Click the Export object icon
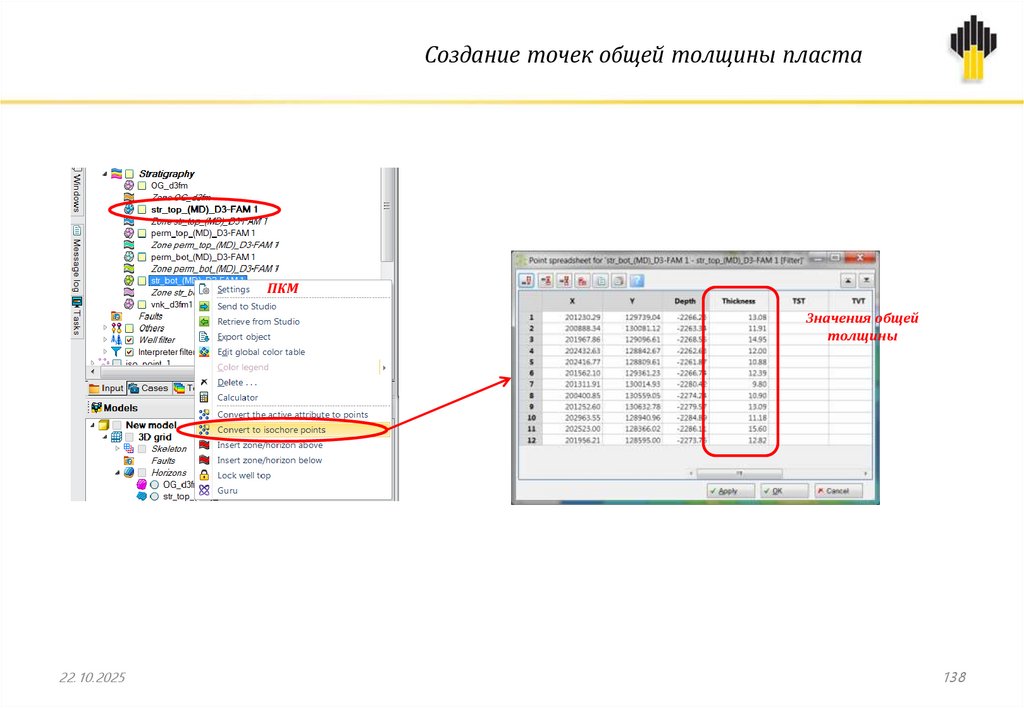This screenshot has width=1024, height=708. point(204,336)
